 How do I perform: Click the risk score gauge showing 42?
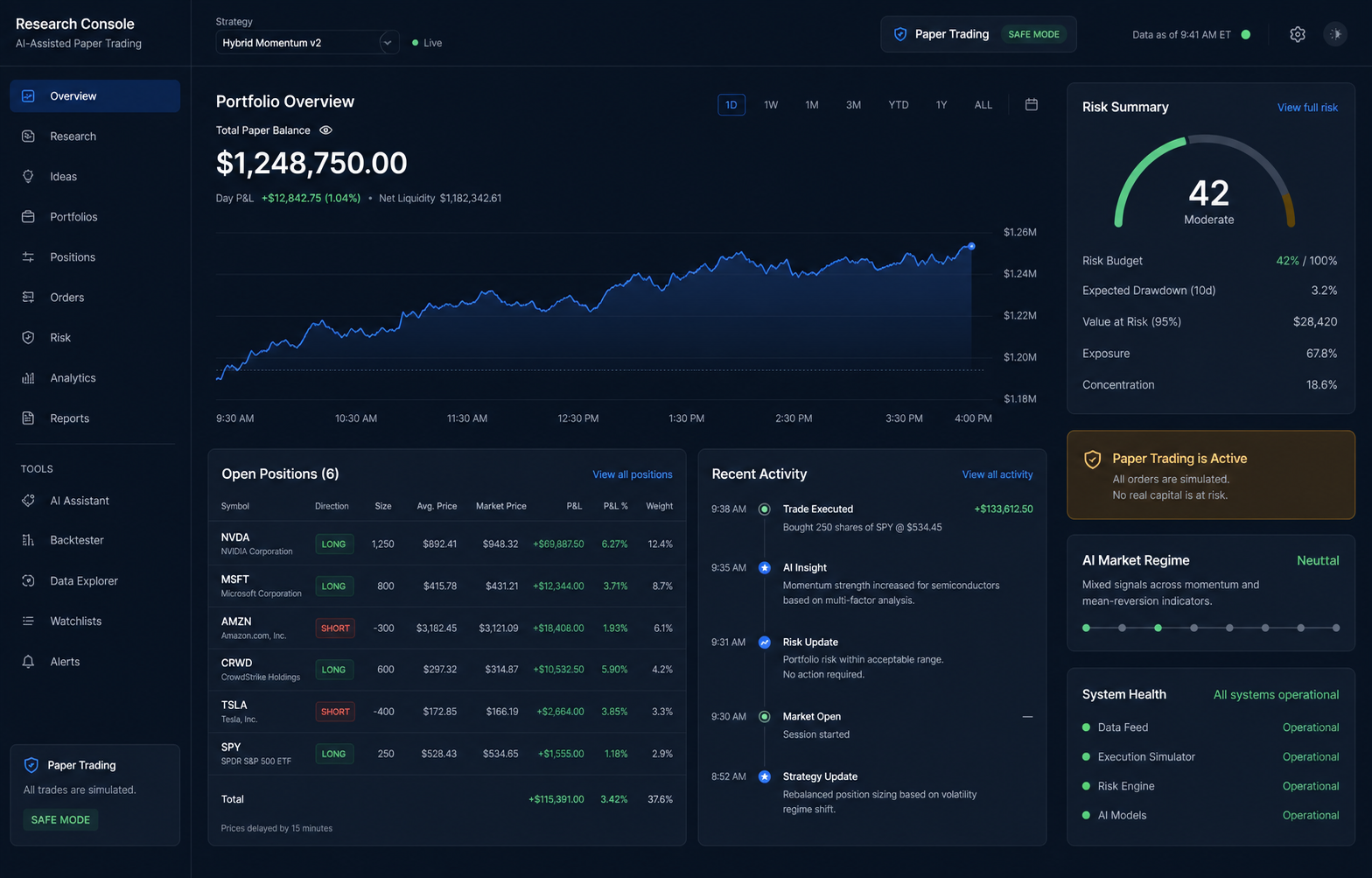(x=1204, y=182)
